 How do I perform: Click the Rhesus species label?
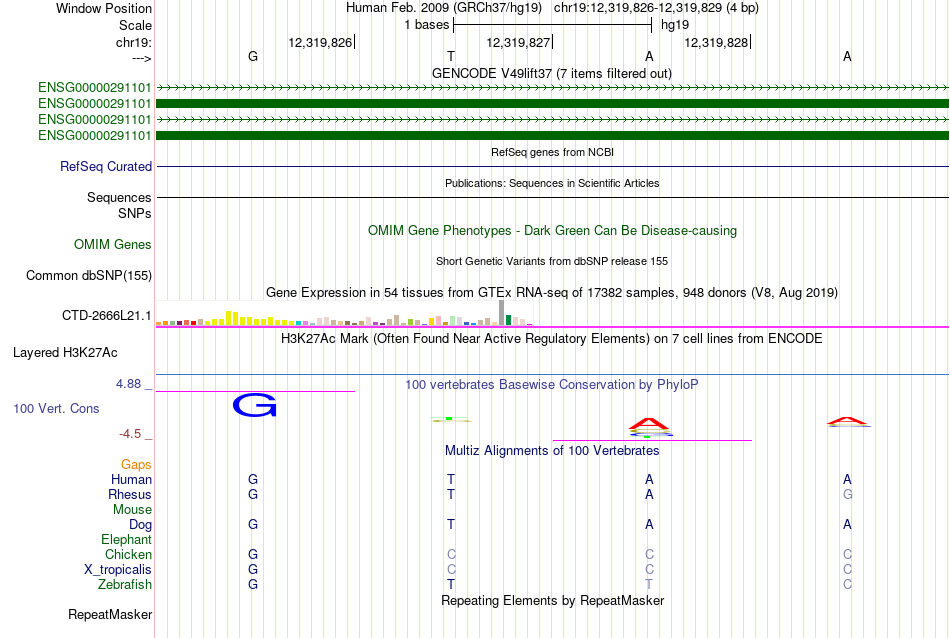[130, 494]
